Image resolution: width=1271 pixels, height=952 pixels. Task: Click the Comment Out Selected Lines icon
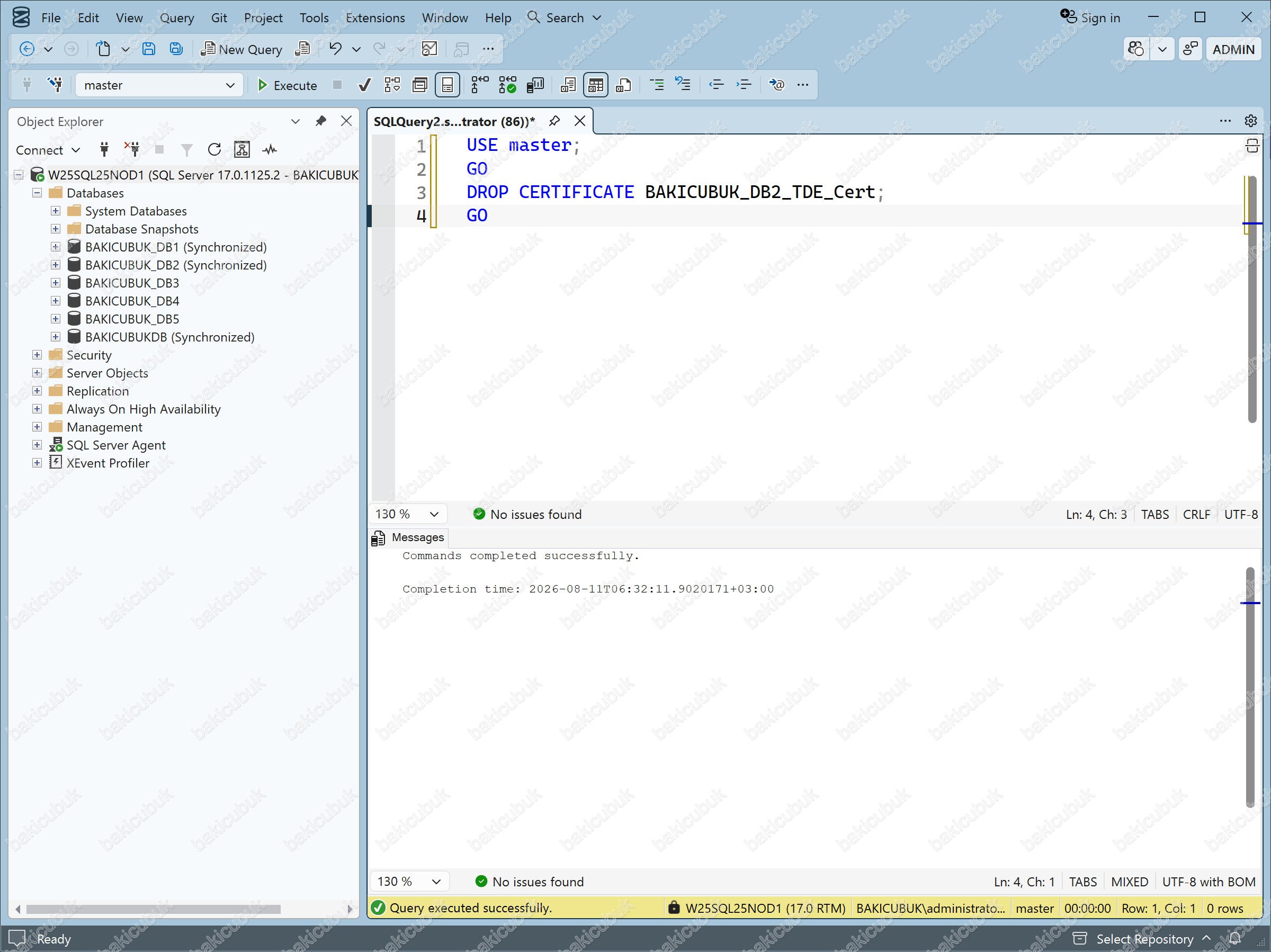point(656,85)
